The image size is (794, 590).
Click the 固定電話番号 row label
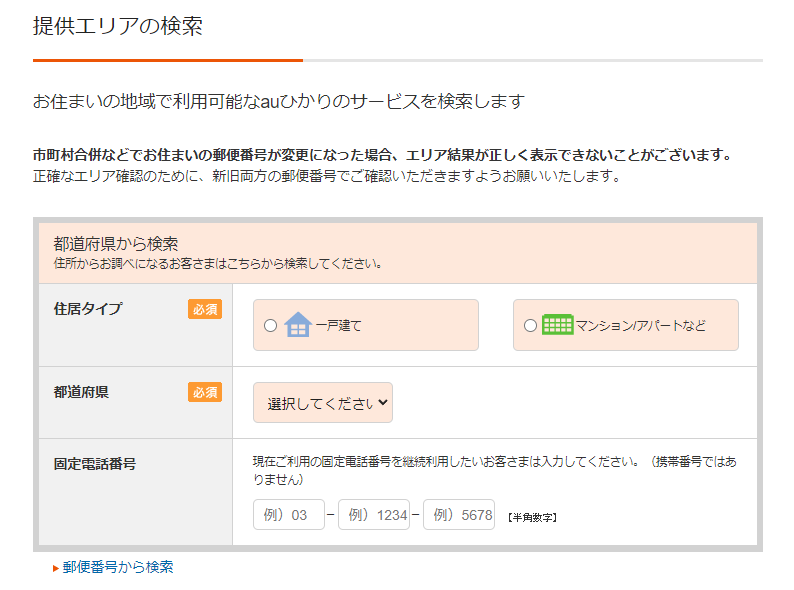pos(94,464)
